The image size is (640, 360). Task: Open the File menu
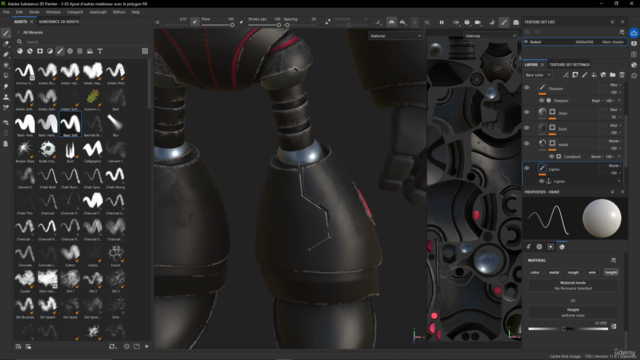tap(6, 12)
